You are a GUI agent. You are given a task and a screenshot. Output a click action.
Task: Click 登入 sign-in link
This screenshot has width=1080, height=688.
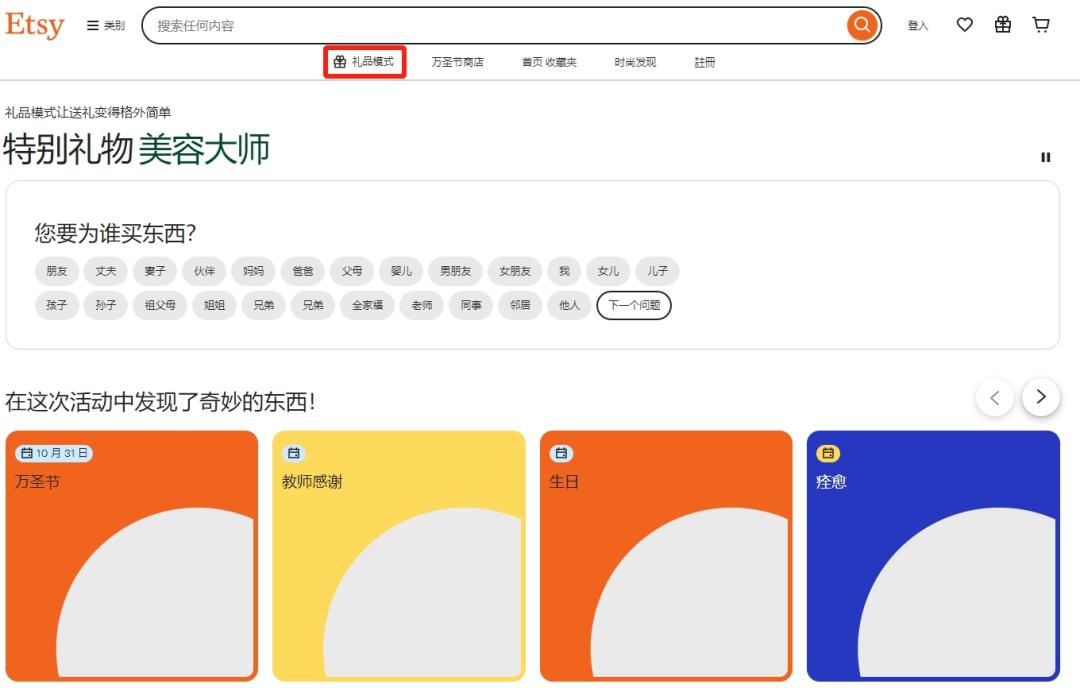coord(917,26)
